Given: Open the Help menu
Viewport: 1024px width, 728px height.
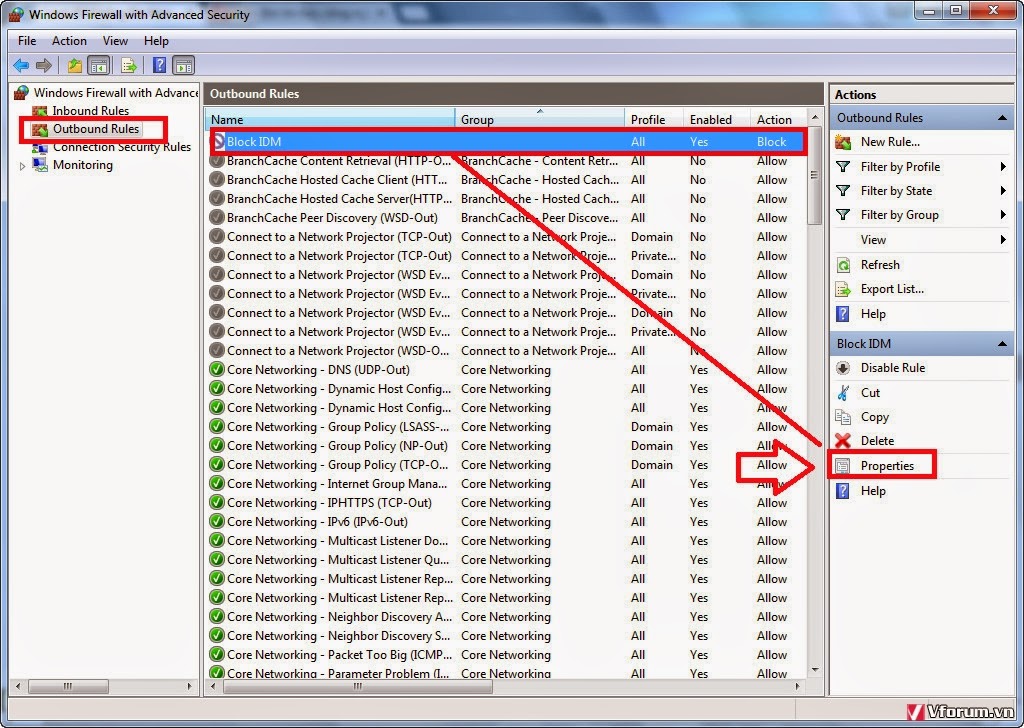Looking at the screenshot, I should click(x=156, y=40).
